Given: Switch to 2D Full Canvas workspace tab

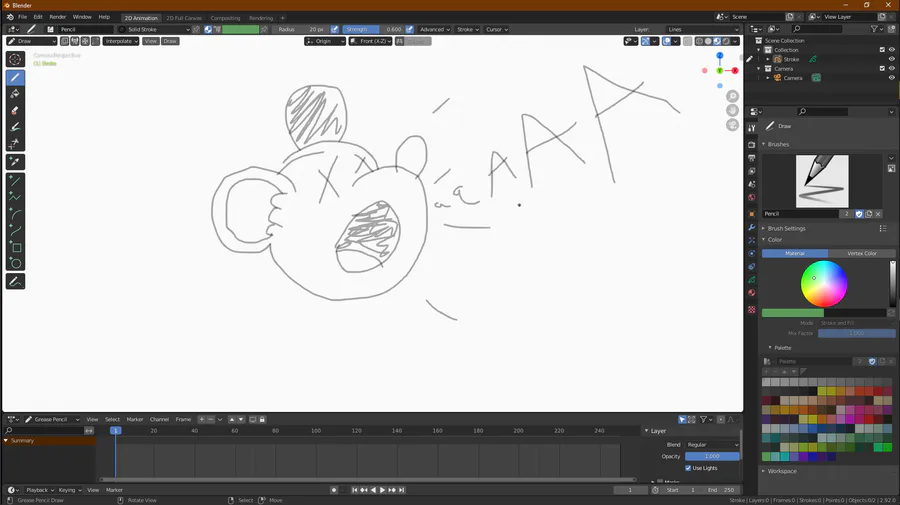Looking at the screenshot, I should point(184,18).
